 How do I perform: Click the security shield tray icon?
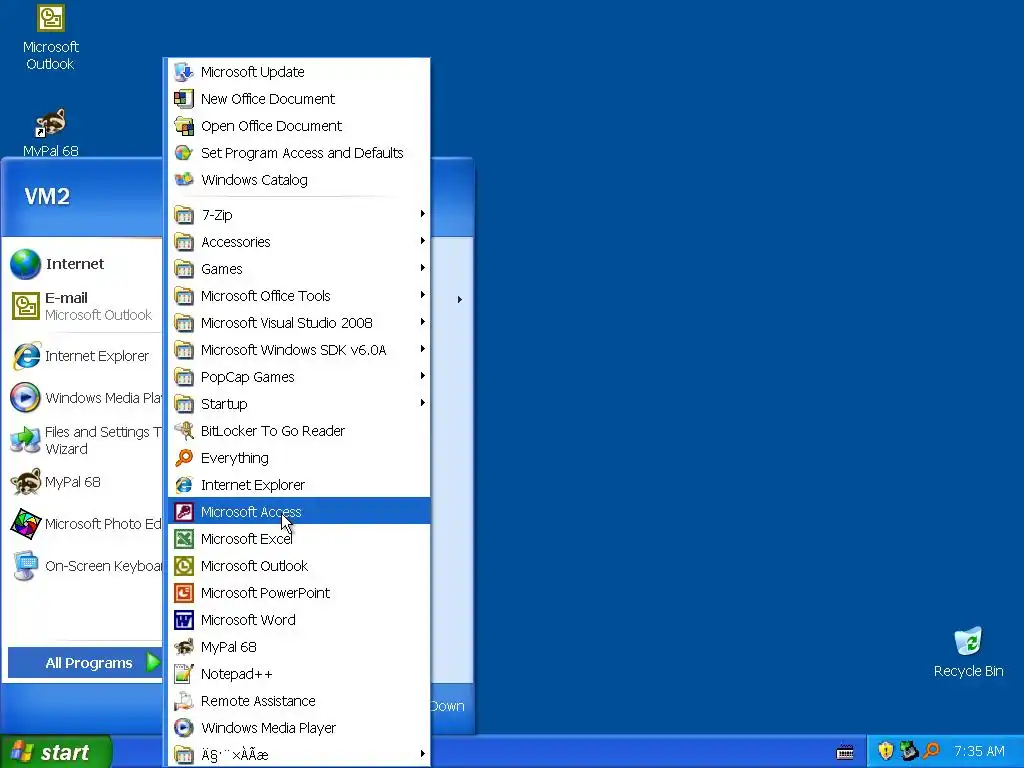[x=886, y=750]
